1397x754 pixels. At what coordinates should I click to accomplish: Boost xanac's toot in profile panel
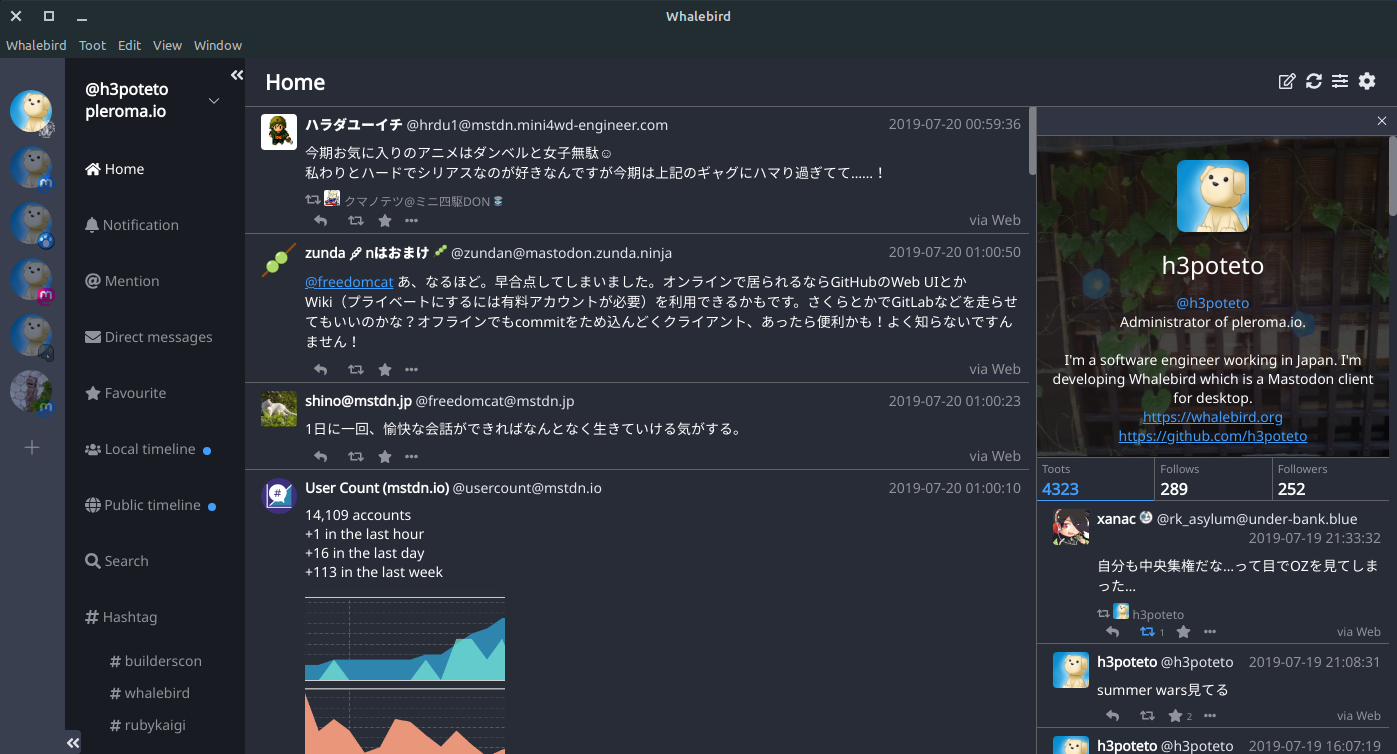click(x=1148, y=632)
